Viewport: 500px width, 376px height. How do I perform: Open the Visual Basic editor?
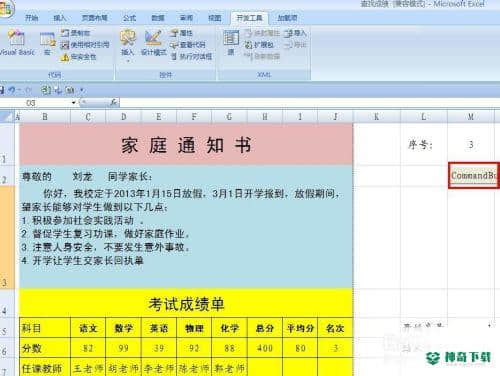click(17, 43)
